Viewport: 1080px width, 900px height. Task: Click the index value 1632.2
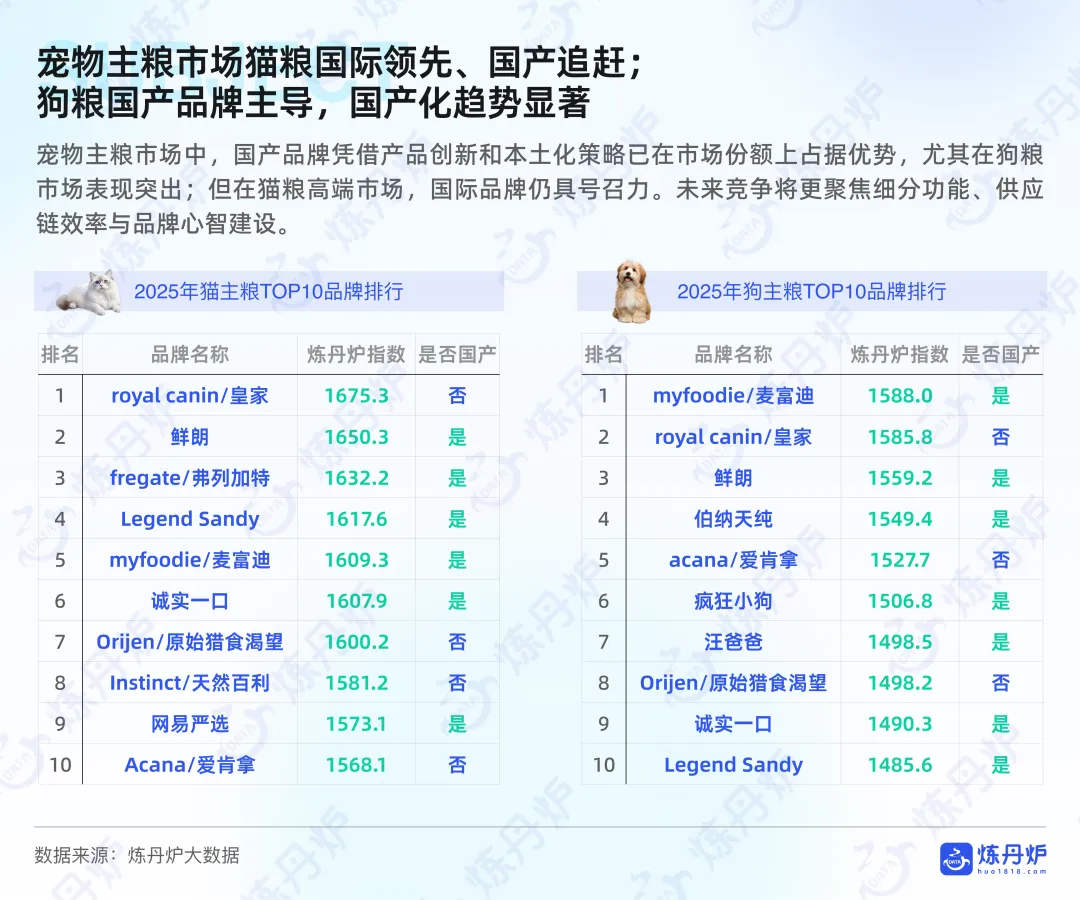click(356, 478)
